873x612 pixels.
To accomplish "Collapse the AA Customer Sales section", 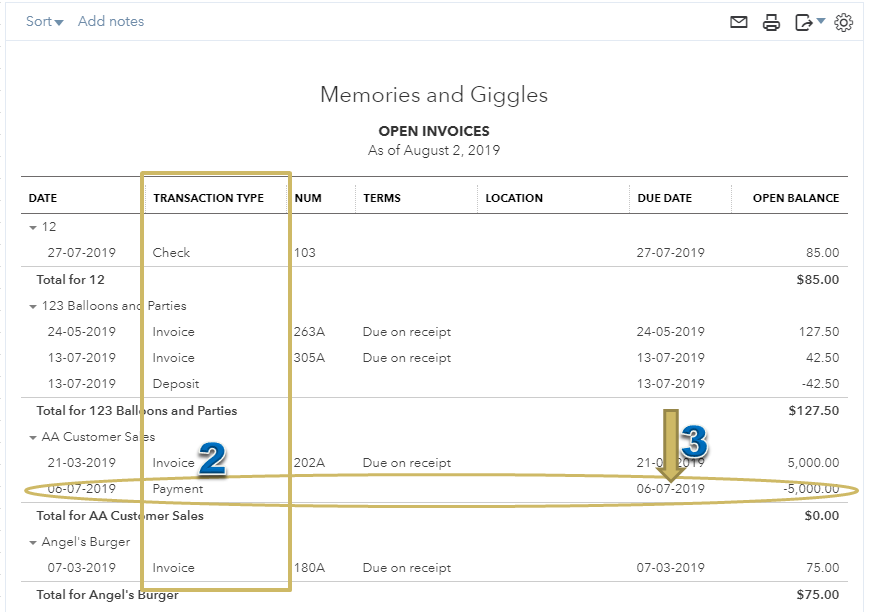I will coord(32,436).
